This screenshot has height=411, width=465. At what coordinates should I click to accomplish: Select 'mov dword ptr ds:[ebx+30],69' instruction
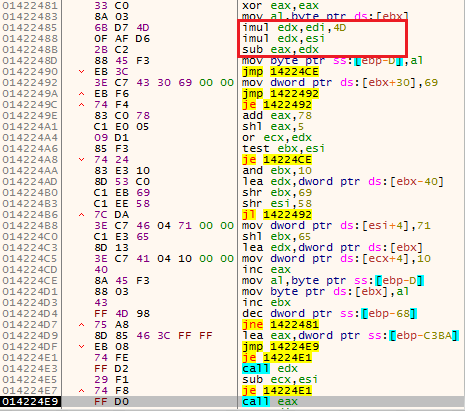coord(340,83)
